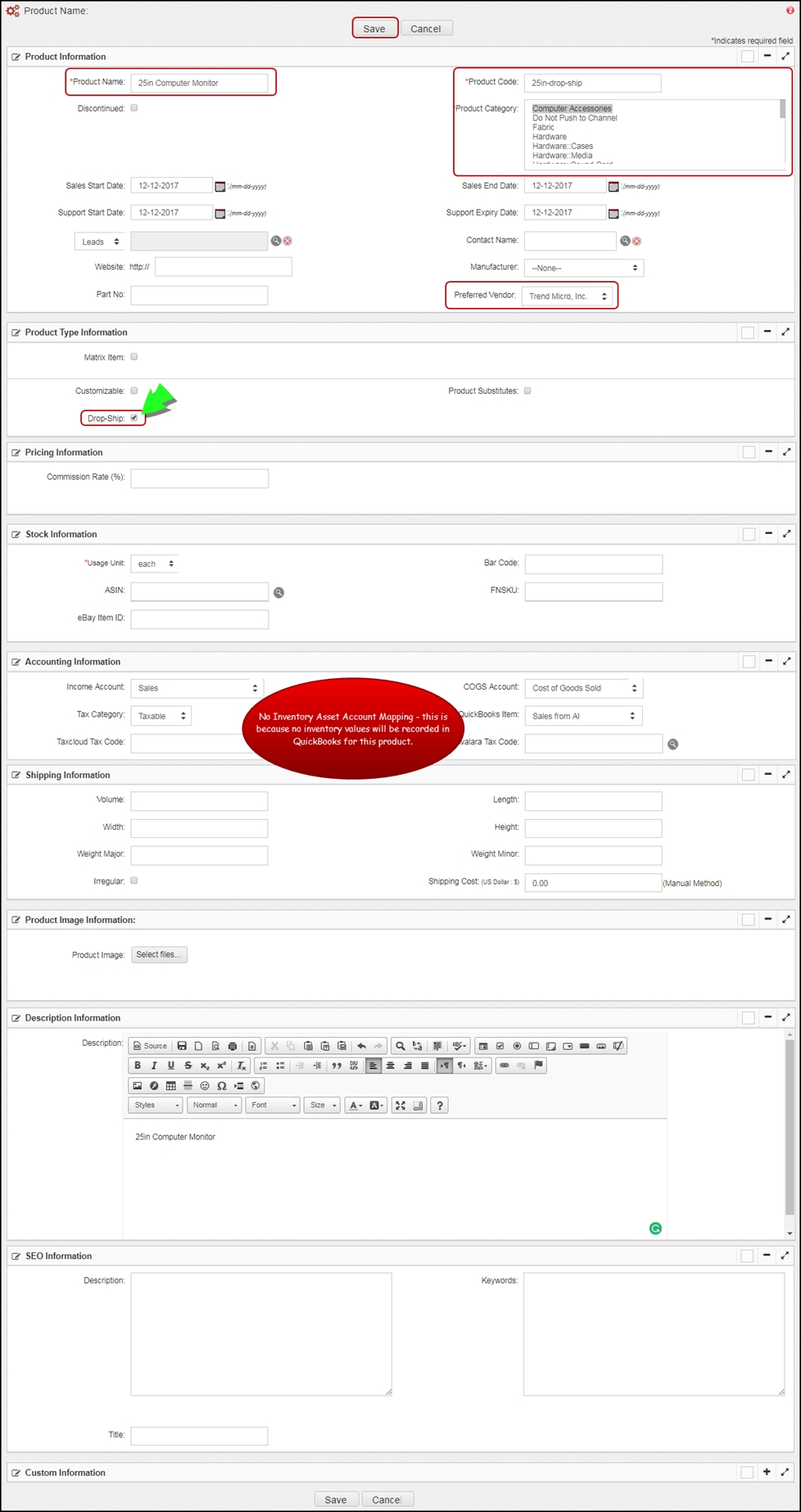This screenshot has width=801, height=1512.
Task: Justify the description text
Action: (424, 1066)
